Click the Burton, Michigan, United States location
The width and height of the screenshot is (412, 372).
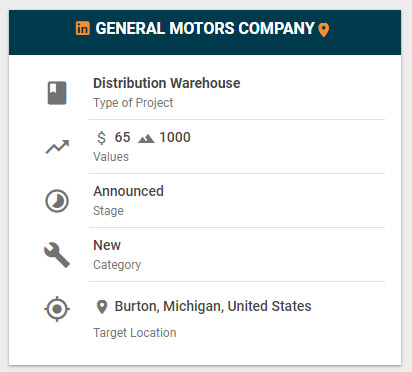[x=213, y=306]
